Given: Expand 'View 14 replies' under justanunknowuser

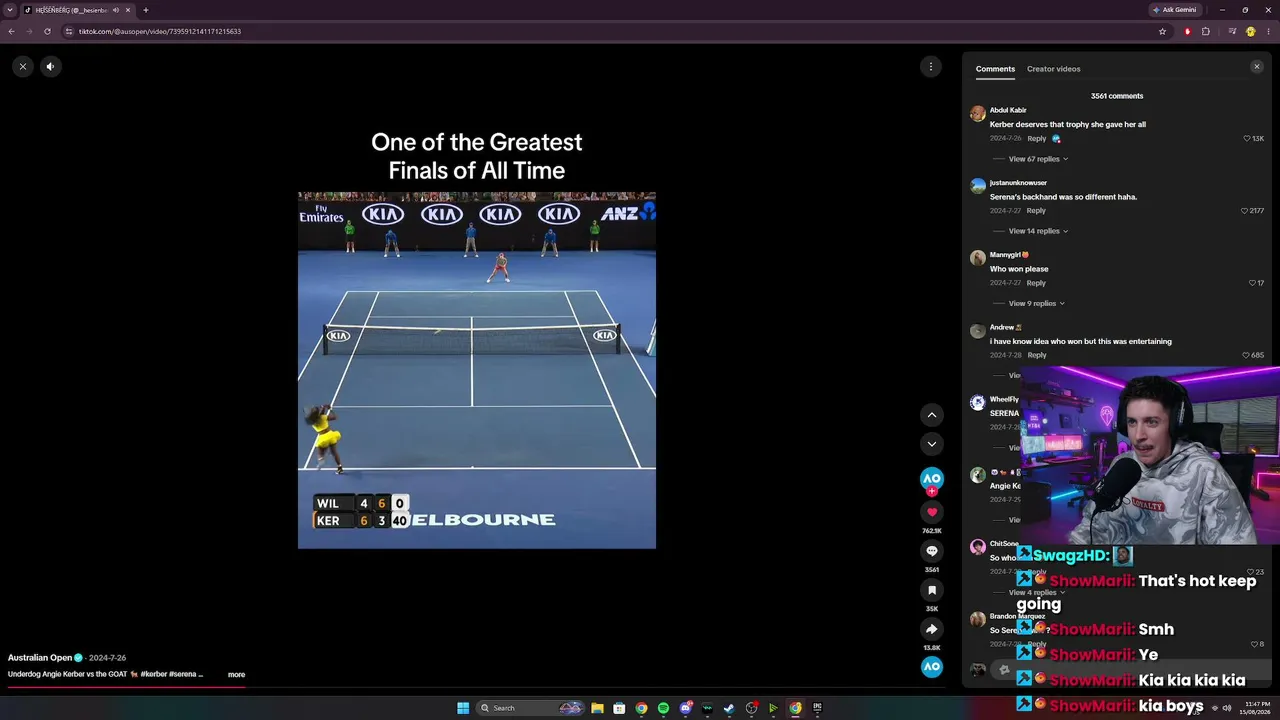Looking at the screenshot, I should [1038, 231].
